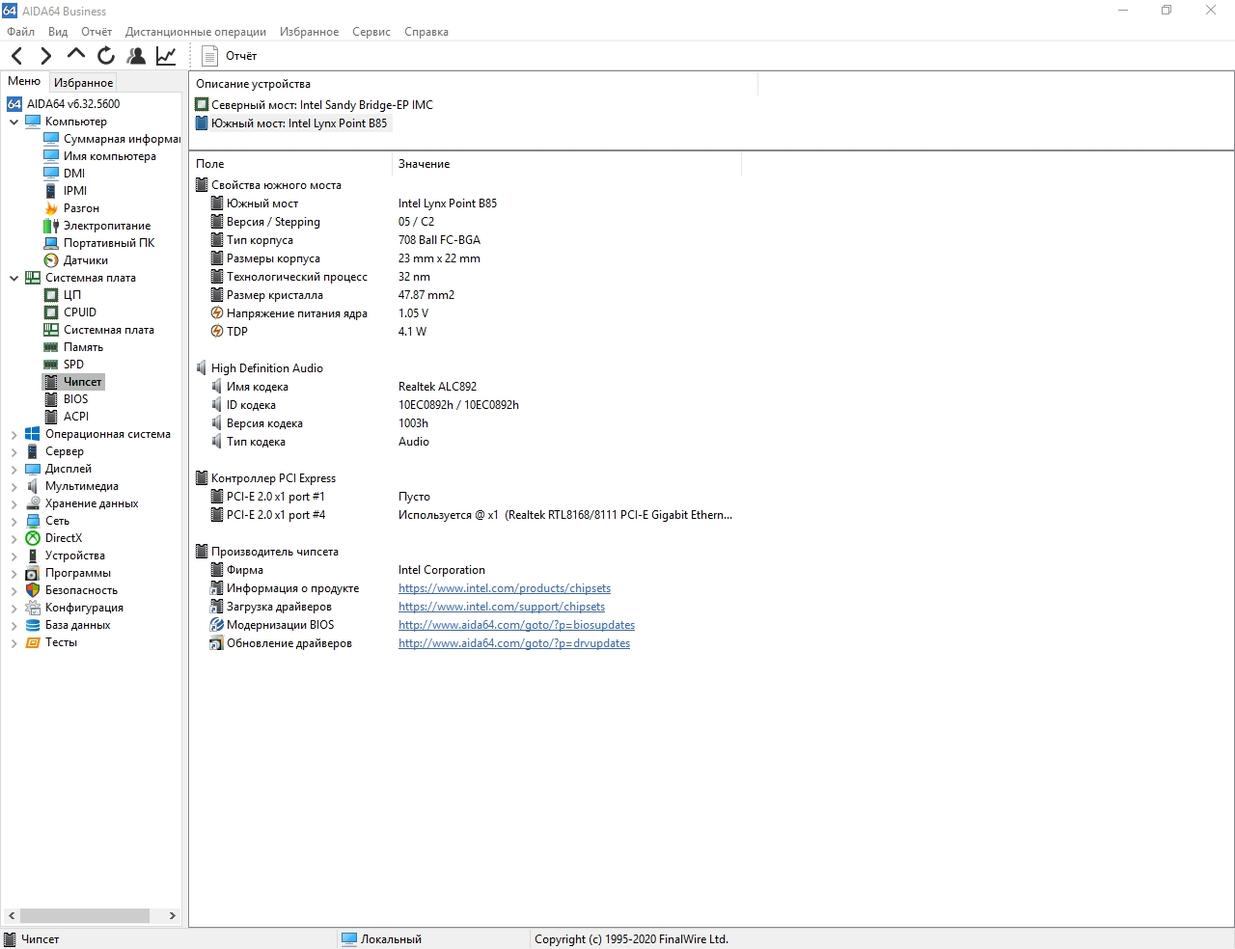
Task: Click the ЦП processor icon
Action: 51,295
